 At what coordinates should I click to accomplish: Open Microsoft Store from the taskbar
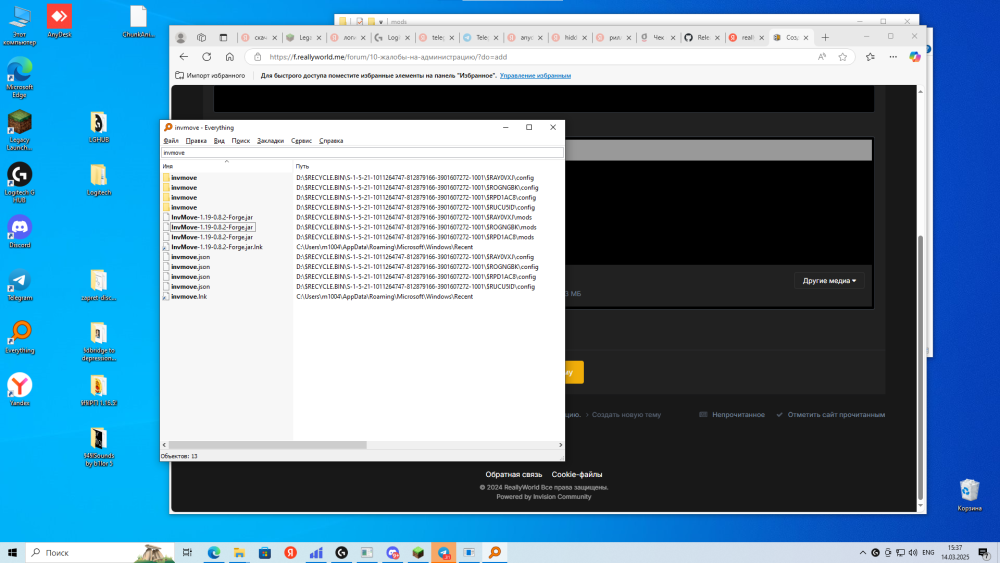265,553
